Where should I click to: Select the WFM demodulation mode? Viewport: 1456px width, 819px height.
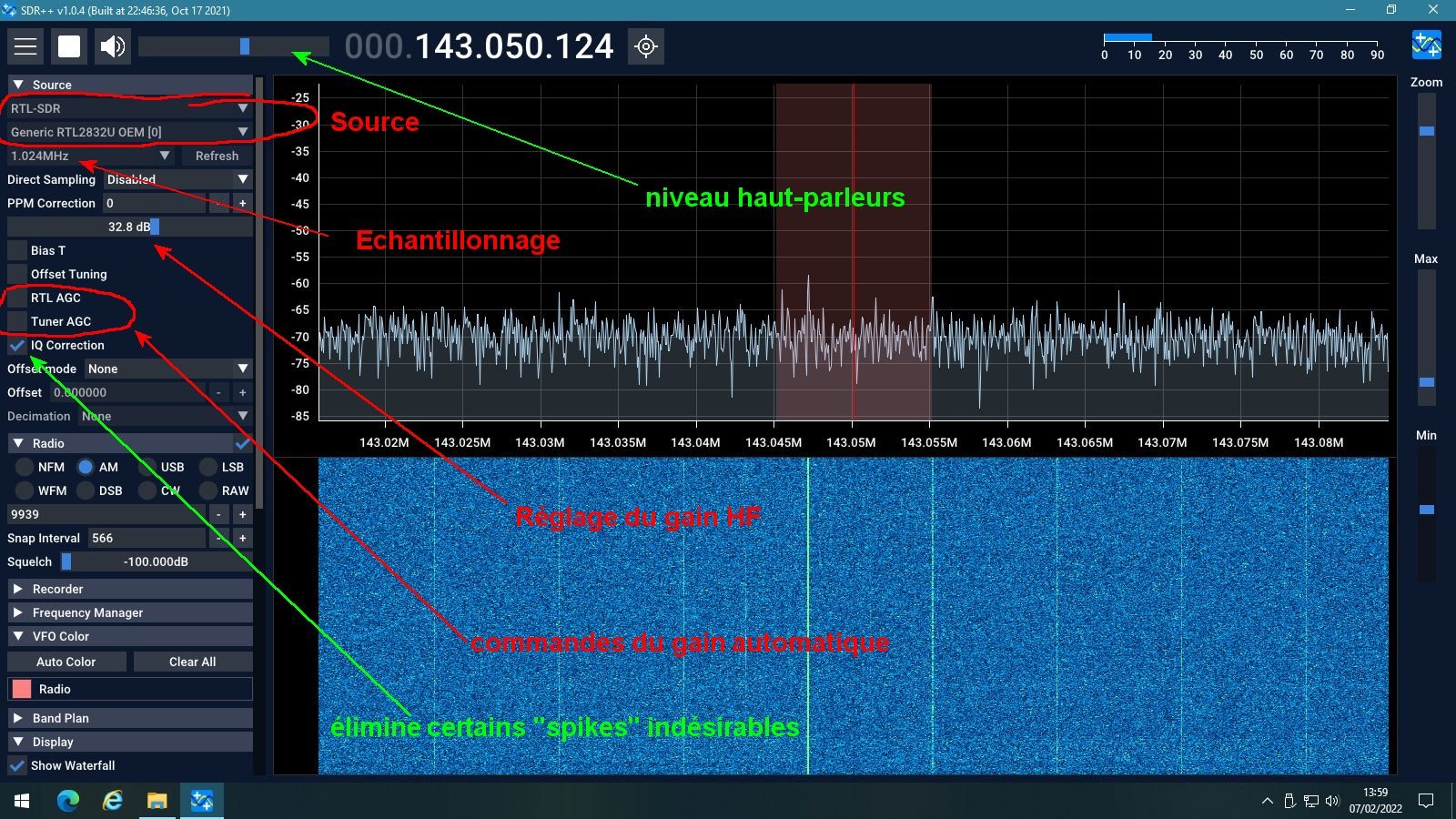(x=25, y=490)
